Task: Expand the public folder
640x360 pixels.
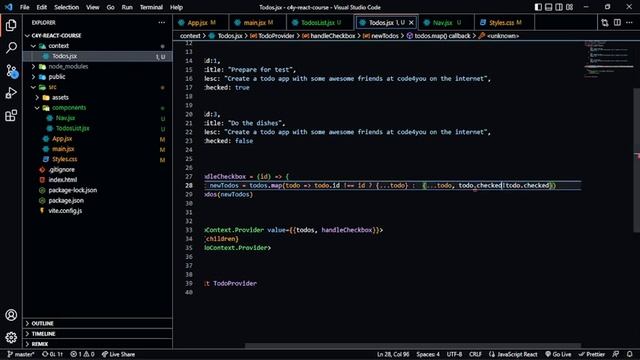Action: point(97,77)
